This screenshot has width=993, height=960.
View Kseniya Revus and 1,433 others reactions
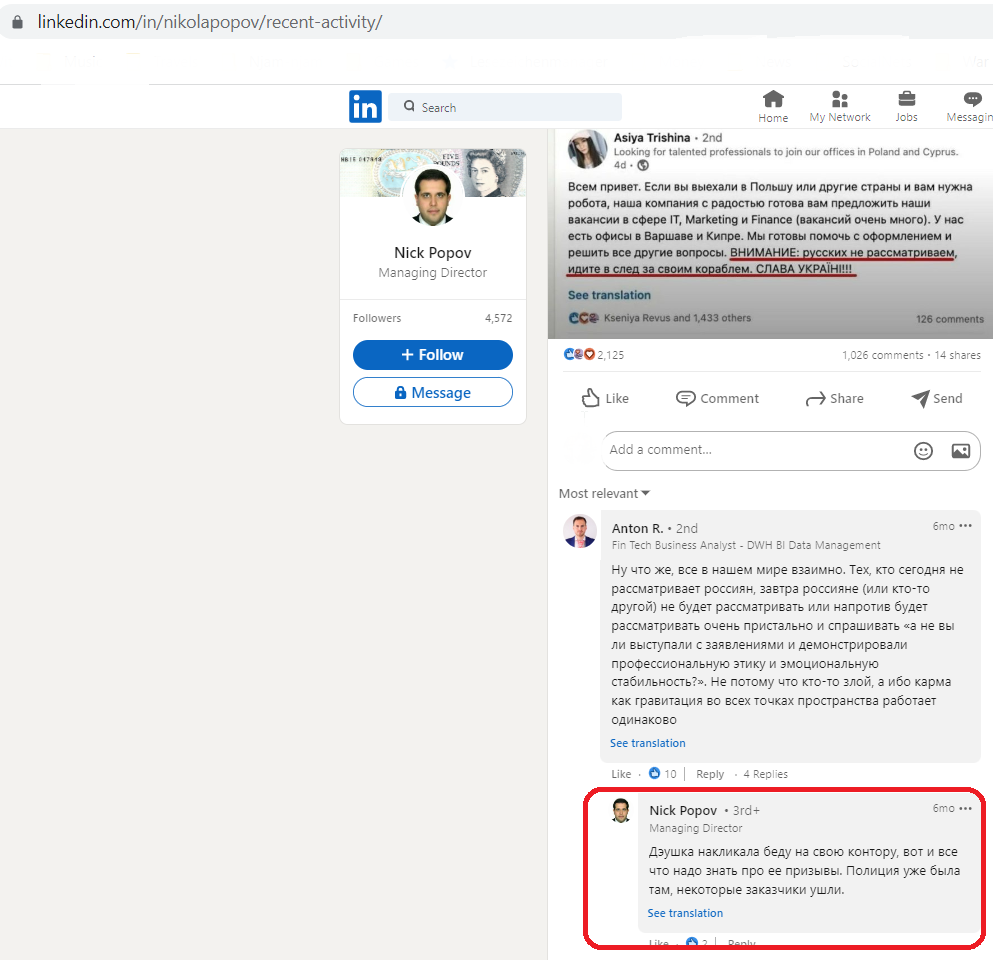click(x=677, y=318)
